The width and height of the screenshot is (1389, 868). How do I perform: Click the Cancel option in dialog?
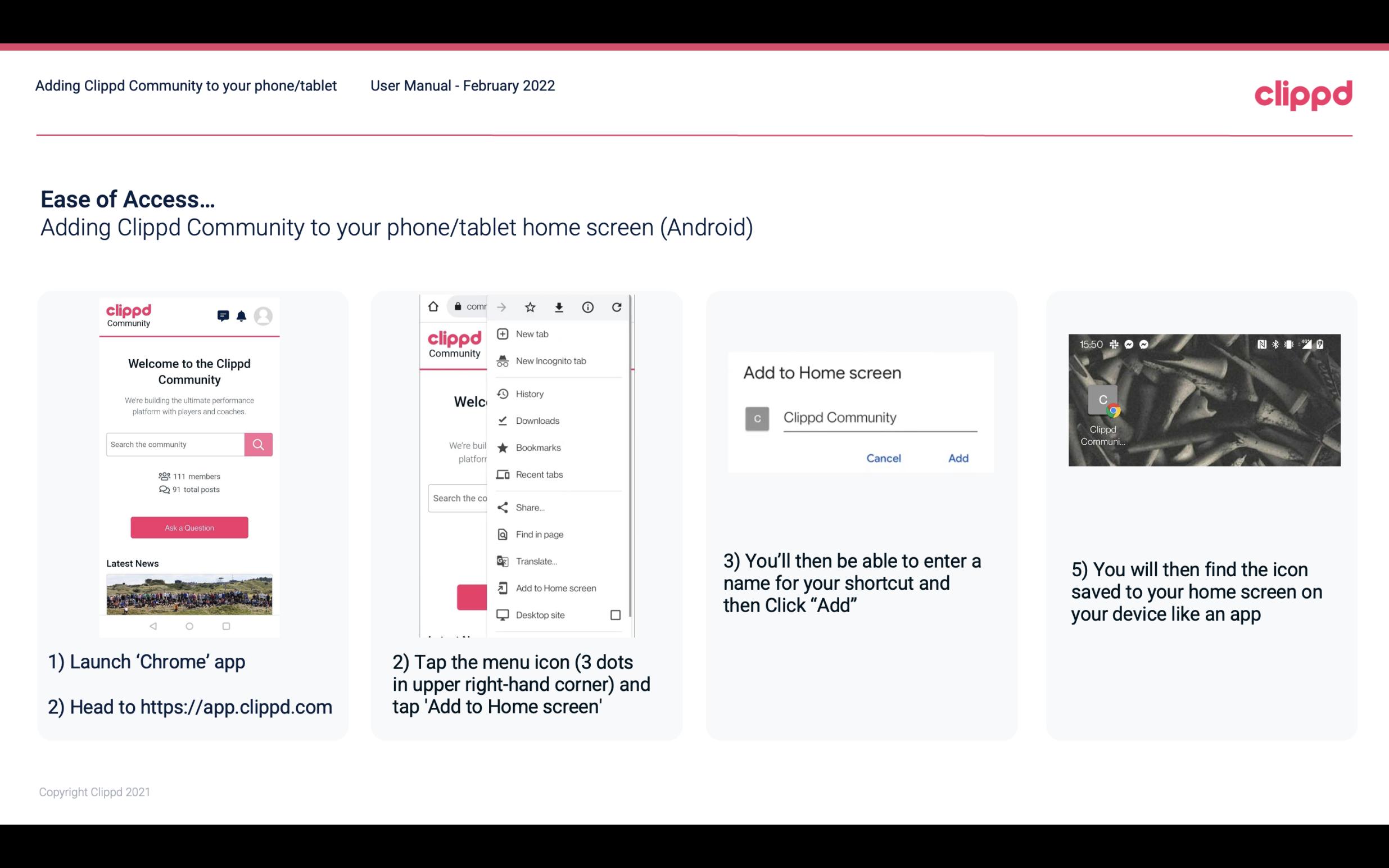(883, 458)
